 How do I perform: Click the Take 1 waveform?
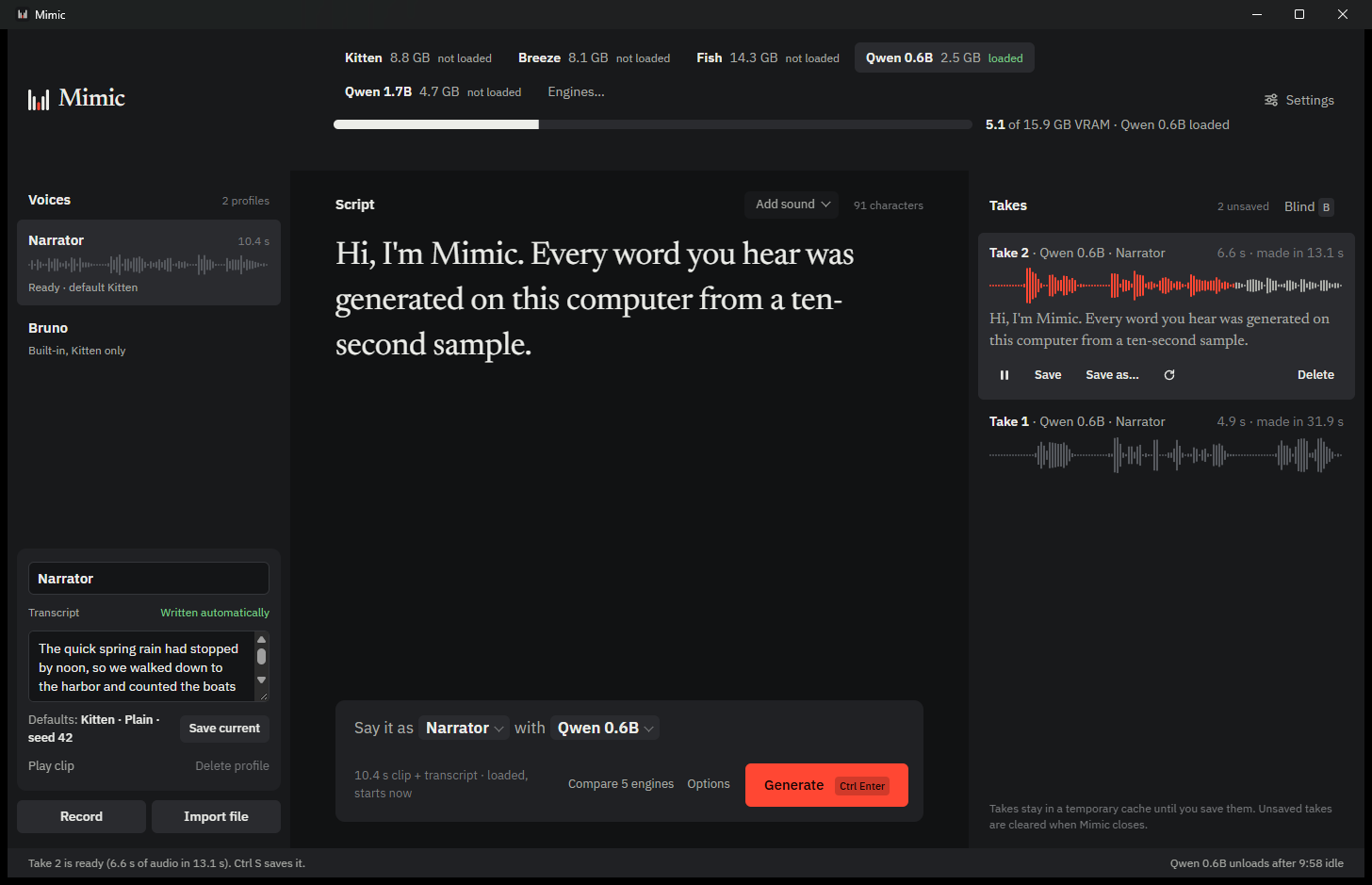1166,455
